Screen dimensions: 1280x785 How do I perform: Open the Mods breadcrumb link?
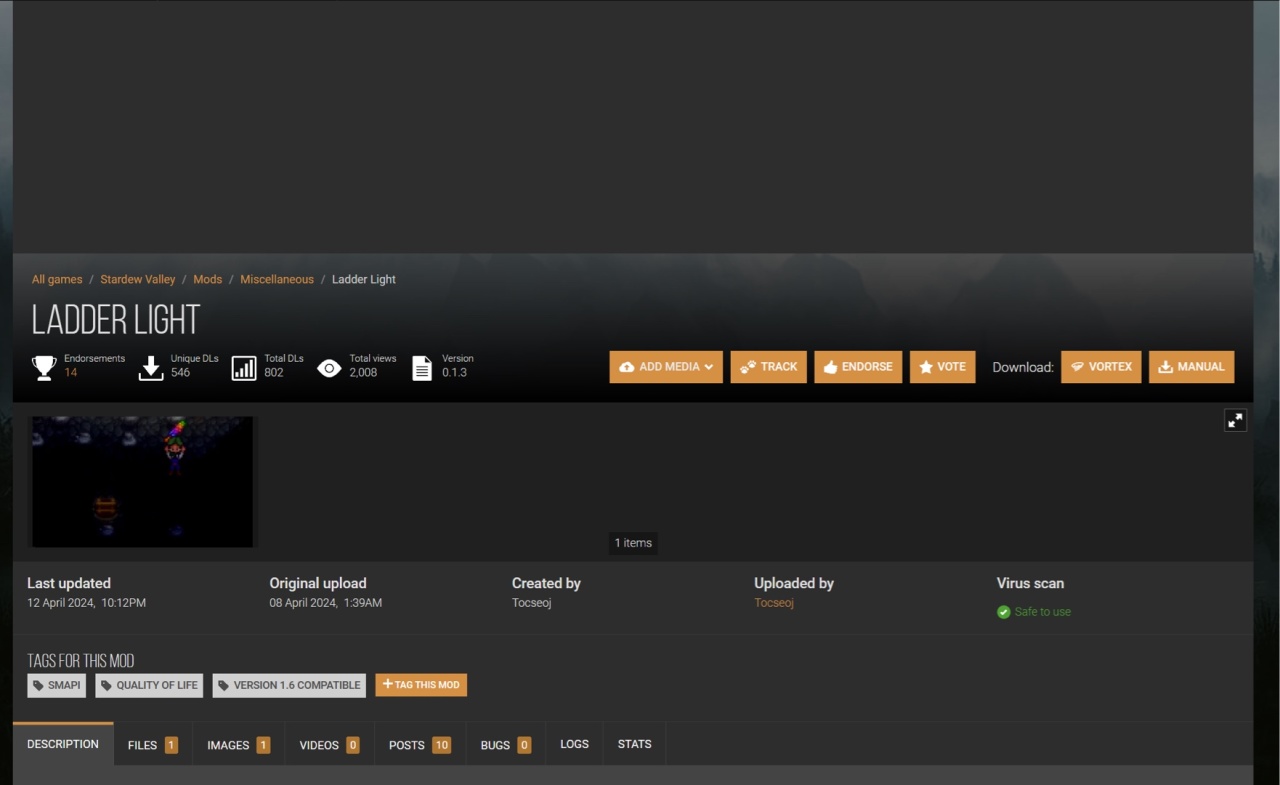point(208,279)
